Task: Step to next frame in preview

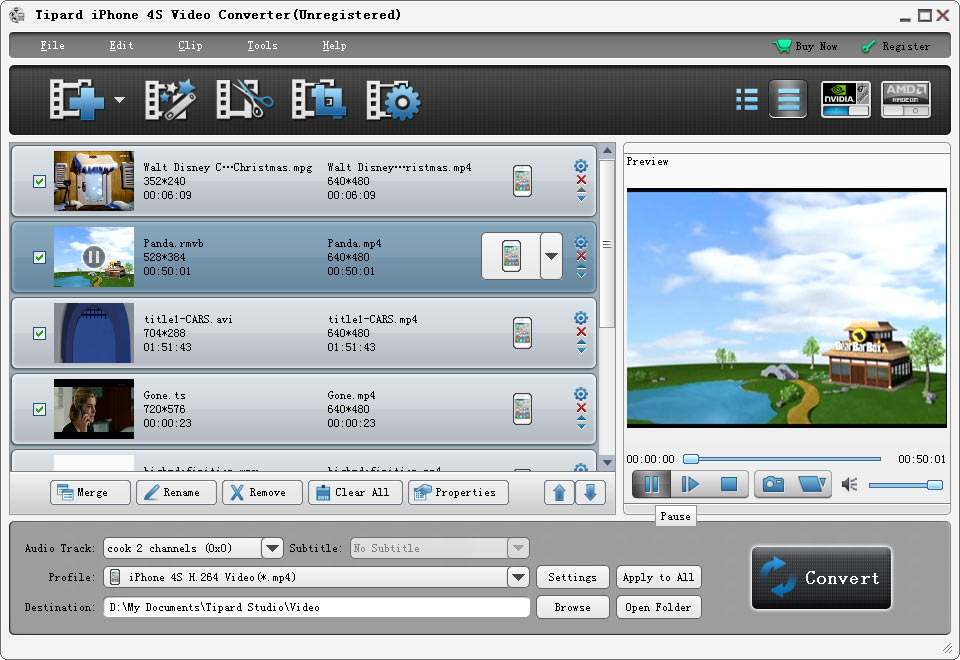Action: (690, 484)
